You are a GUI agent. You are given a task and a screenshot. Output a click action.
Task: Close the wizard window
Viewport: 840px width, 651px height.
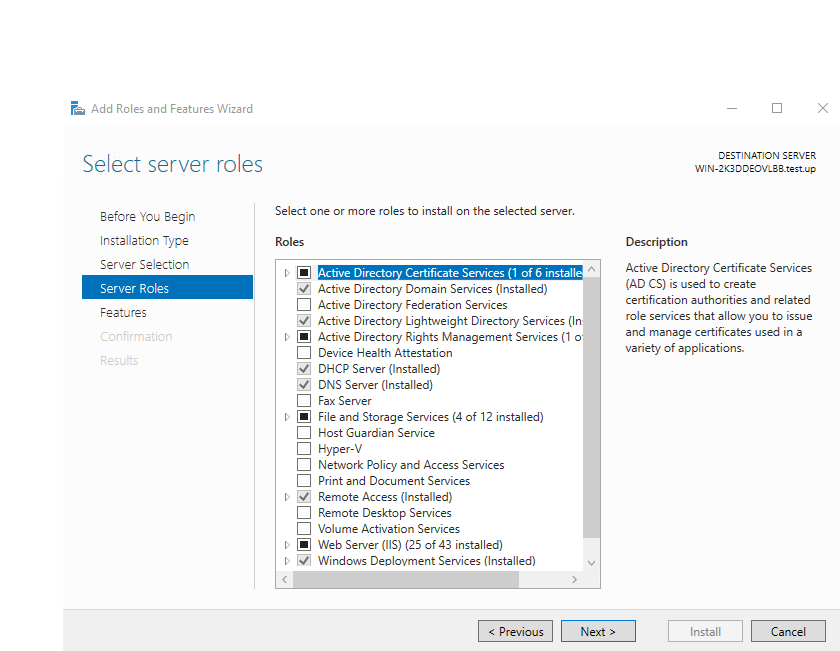coord(823,108)
